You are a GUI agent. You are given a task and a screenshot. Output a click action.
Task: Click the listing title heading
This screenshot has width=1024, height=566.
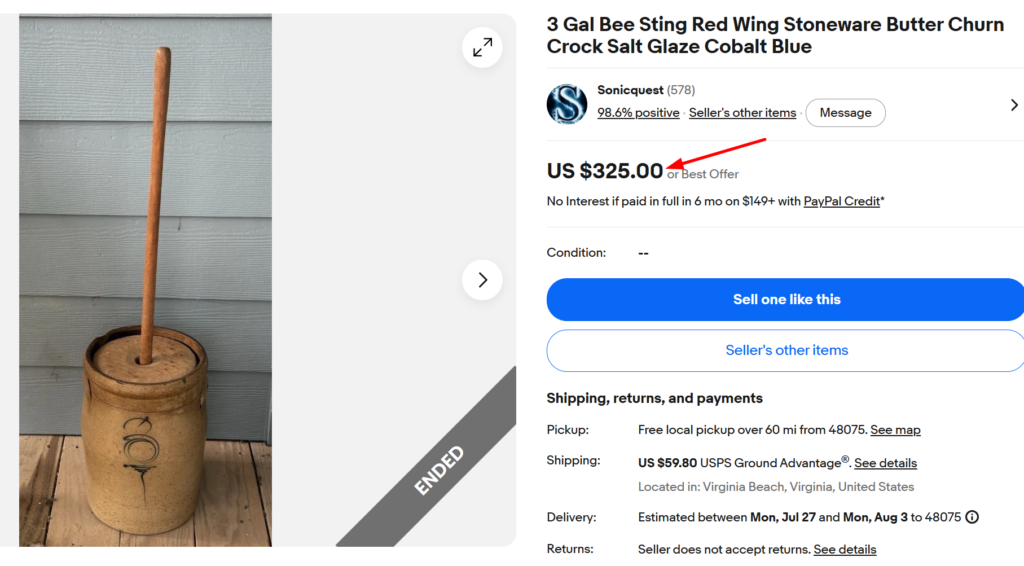click(x=775, y=35)
